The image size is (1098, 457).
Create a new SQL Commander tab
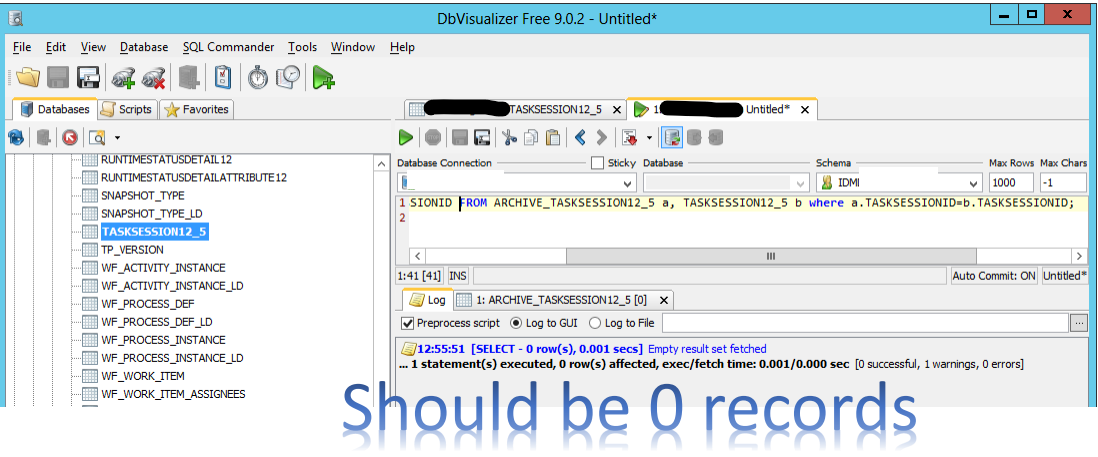point(323,77)
